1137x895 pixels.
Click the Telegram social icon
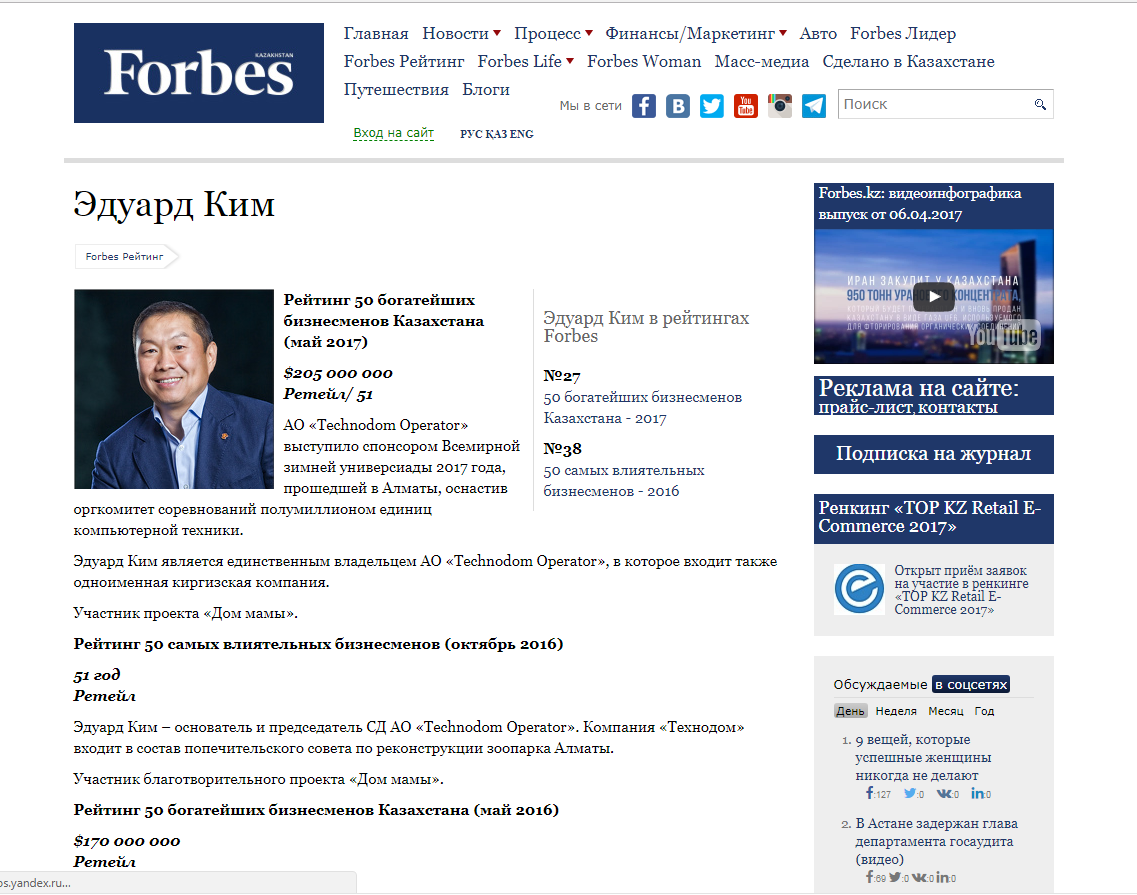click(x=814, y=106)
